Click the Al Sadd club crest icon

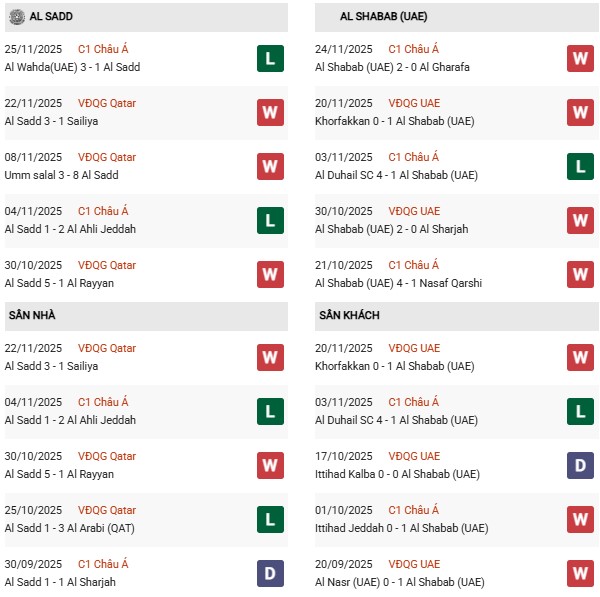click(16, 16)
